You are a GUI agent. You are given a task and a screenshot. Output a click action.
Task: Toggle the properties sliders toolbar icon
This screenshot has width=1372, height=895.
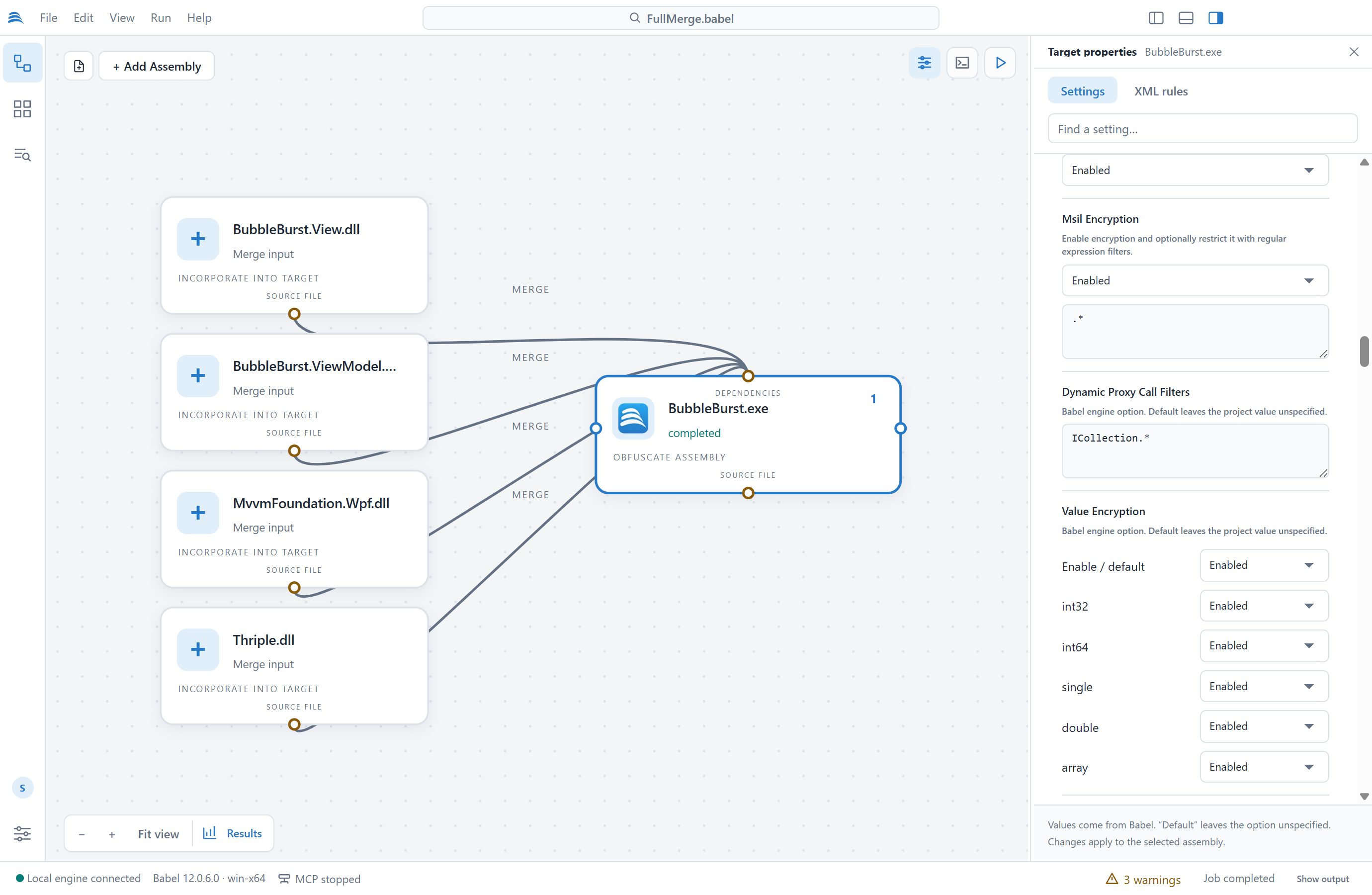tap(924, 62)
